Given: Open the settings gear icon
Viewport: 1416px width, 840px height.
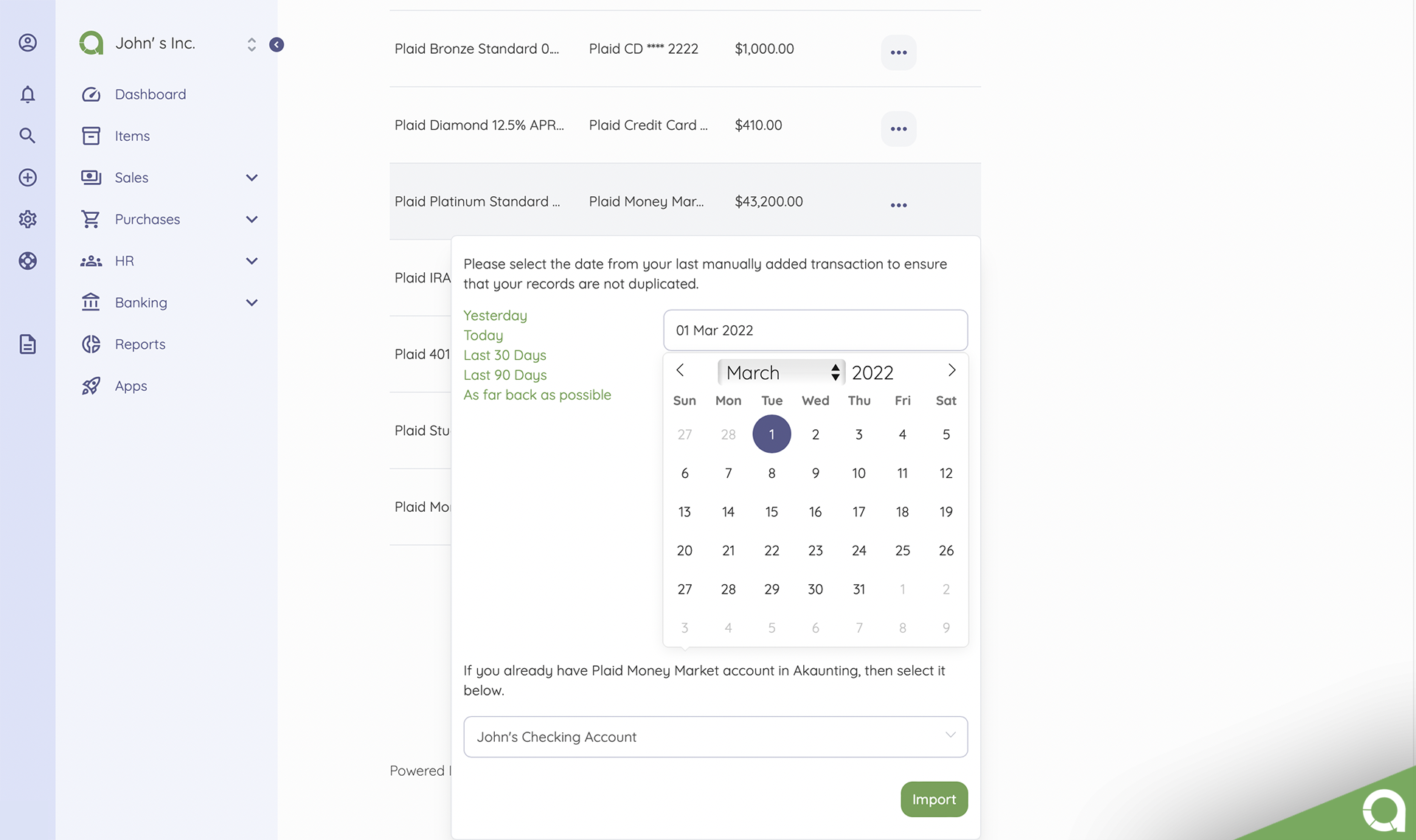Looking at the screenshot, I should pos(27,219).
